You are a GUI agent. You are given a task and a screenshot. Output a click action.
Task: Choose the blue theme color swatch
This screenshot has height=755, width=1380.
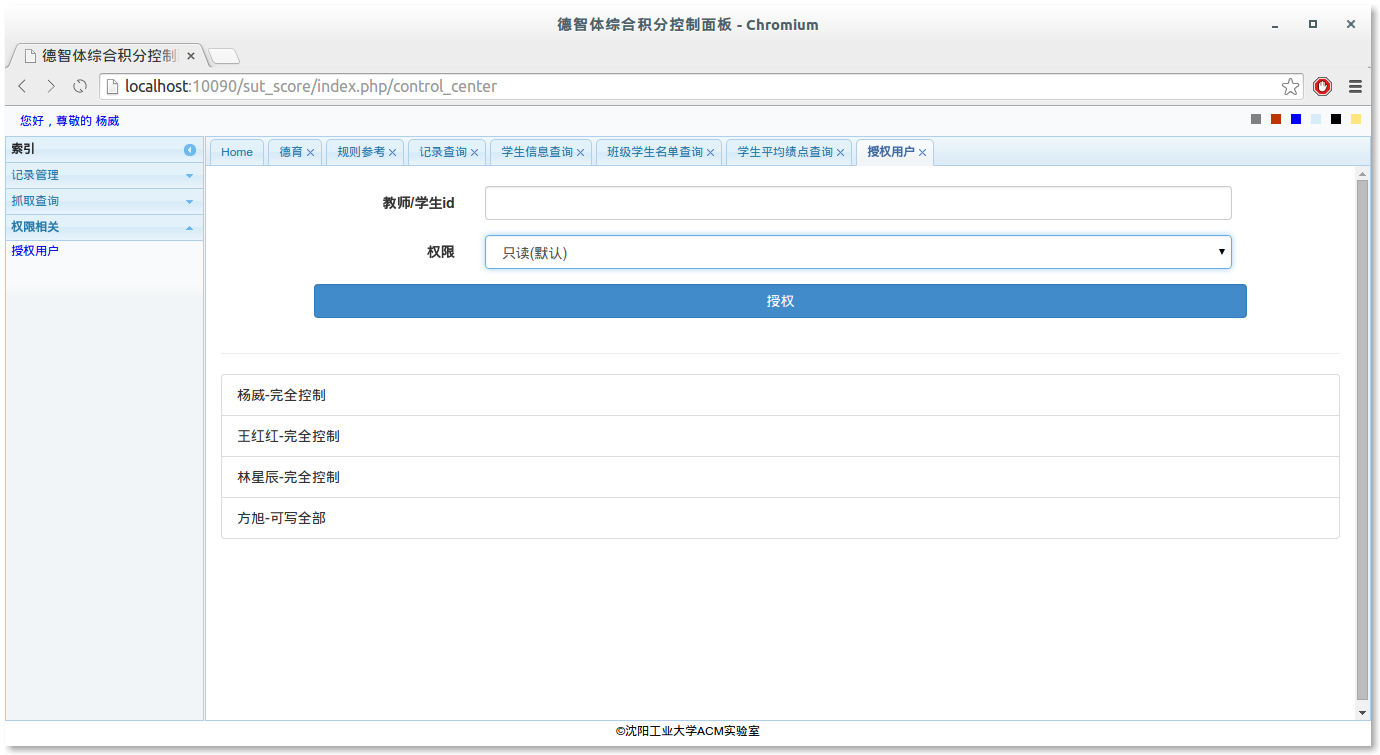1296,119
